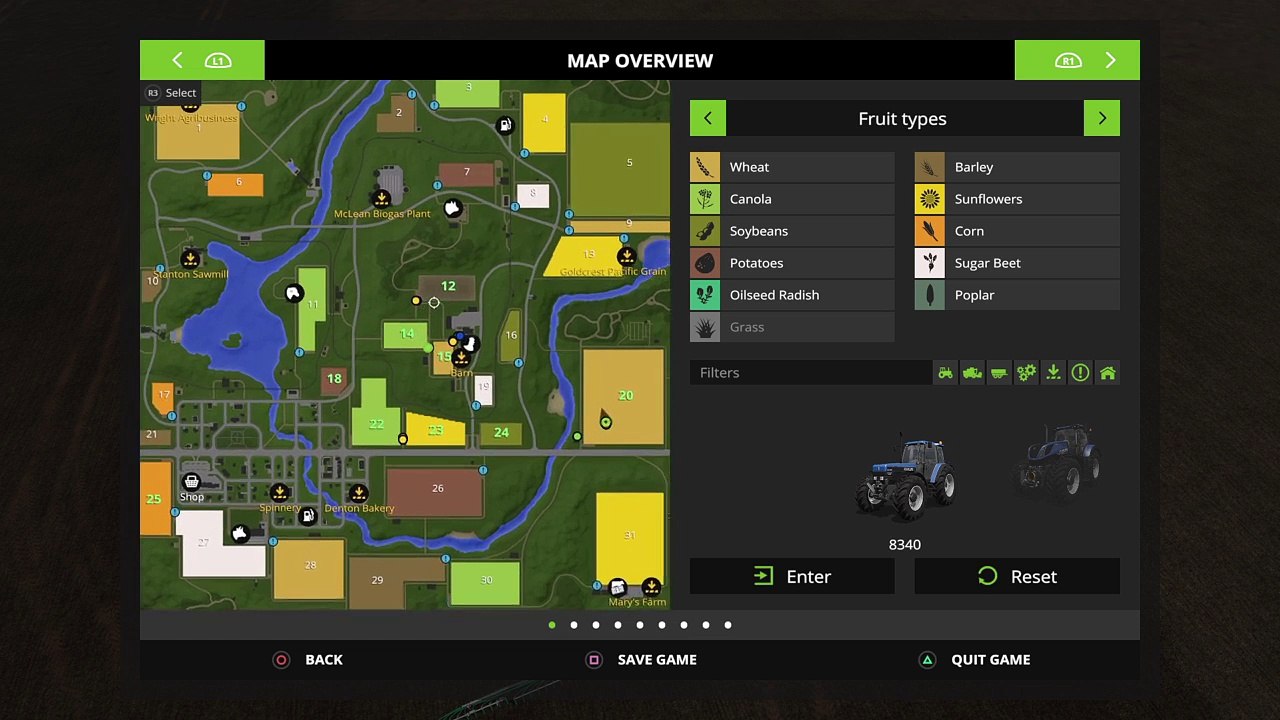
Task: Select the Shop basket icon on map
Action: point(192,482)
